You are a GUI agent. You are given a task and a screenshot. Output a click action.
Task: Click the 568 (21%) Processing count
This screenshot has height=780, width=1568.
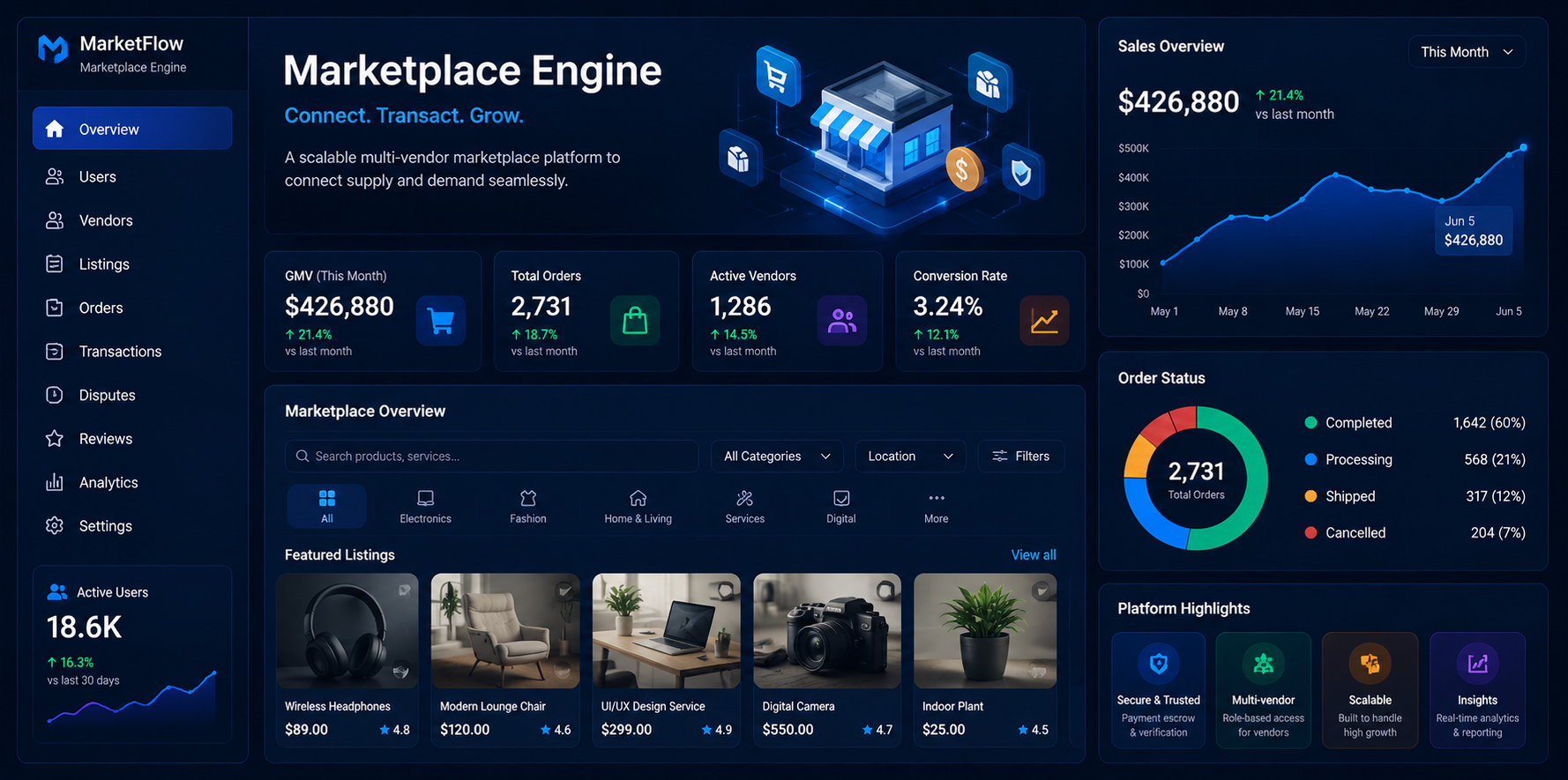(1495, 459)
